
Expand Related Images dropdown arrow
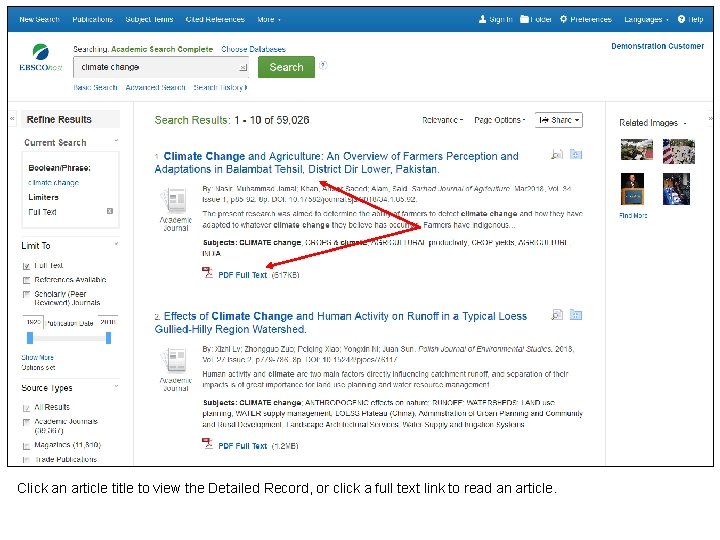click(x=685, y=123)
